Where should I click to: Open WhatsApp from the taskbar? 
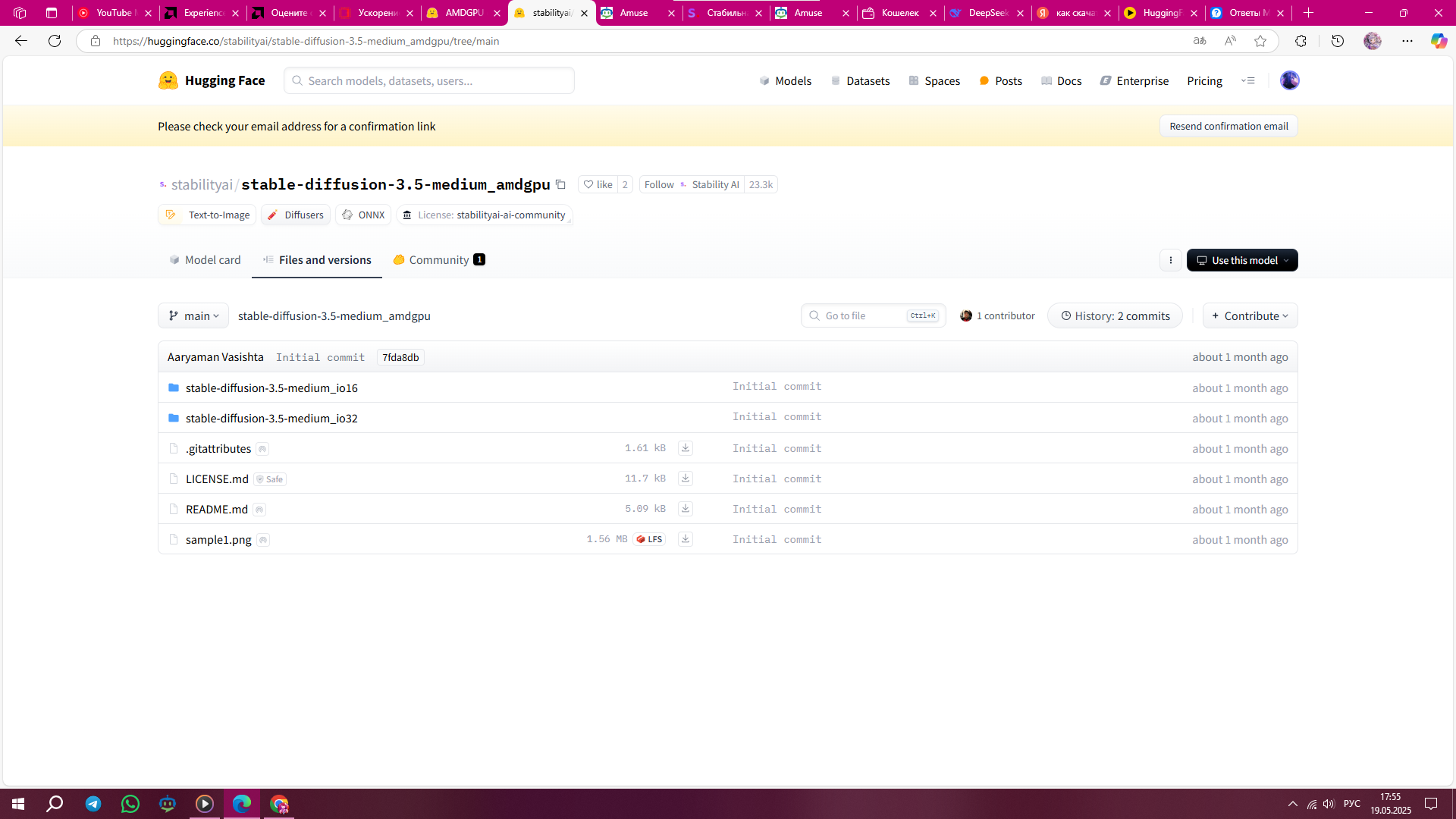pos(130,804)
